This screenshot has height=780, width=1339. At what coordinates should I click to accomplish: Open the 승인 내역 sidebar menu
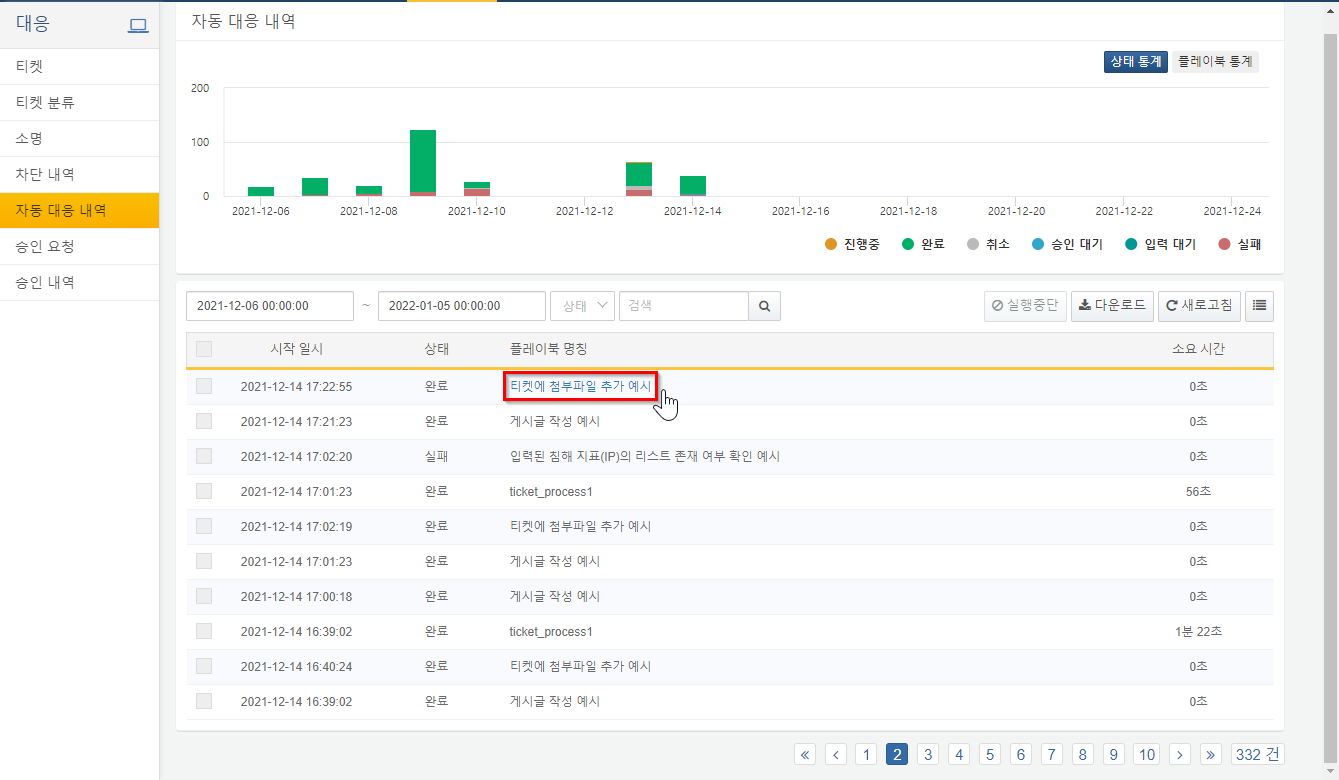point(79,283)
